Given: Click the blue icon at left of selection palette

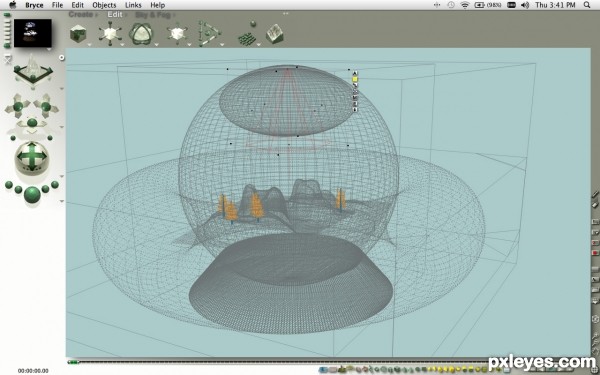Looking at the screenshot, I should 324,370.
